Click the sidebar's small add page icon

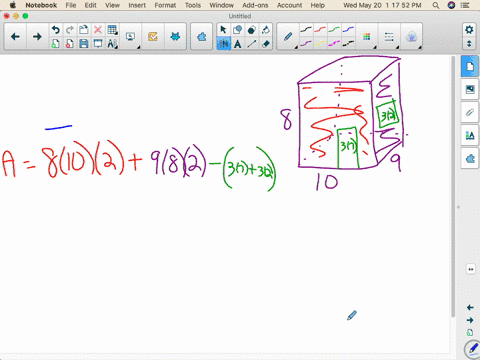[x=470, y=332]
